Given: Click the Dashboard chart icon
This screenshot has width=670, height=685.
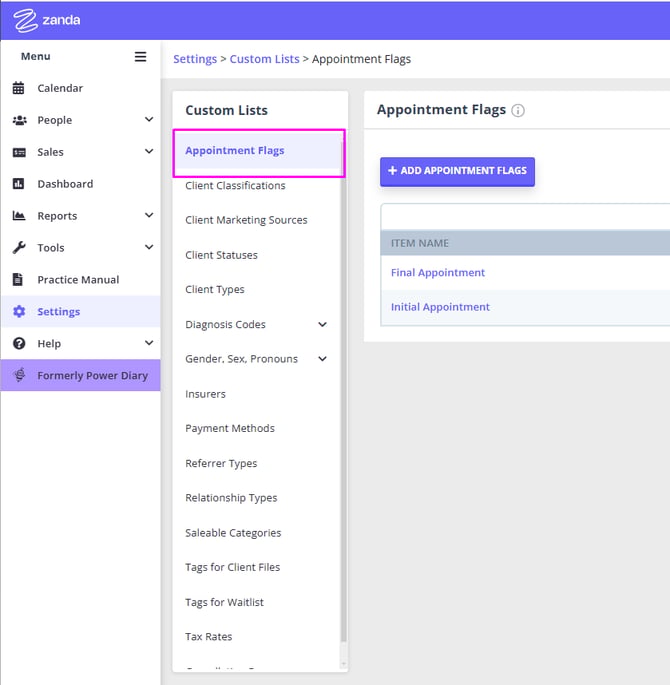Looking at the screenshot, I should coord(18,184).
